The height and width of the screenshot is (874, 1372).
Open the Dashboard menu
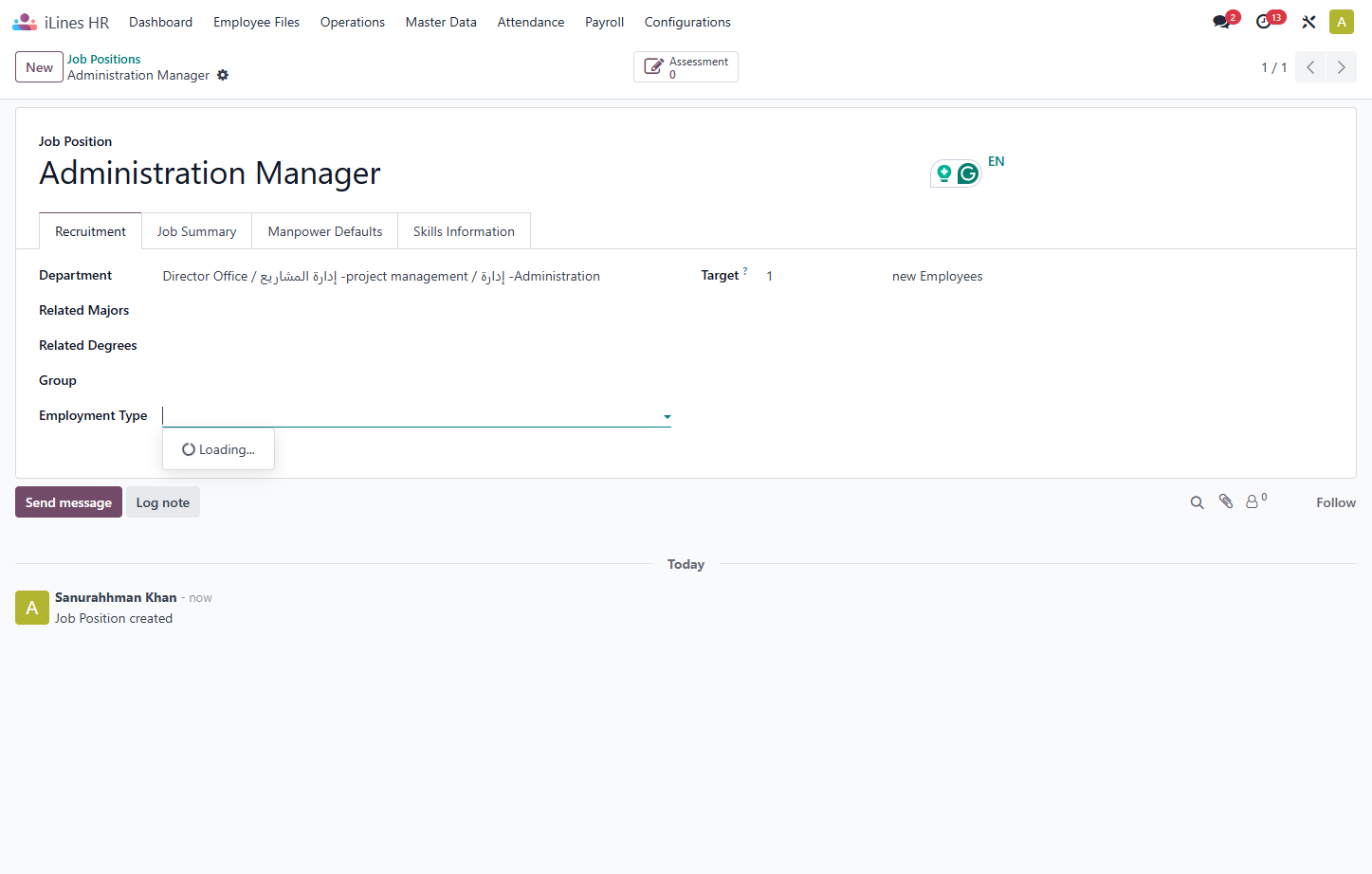click(160, 22)
